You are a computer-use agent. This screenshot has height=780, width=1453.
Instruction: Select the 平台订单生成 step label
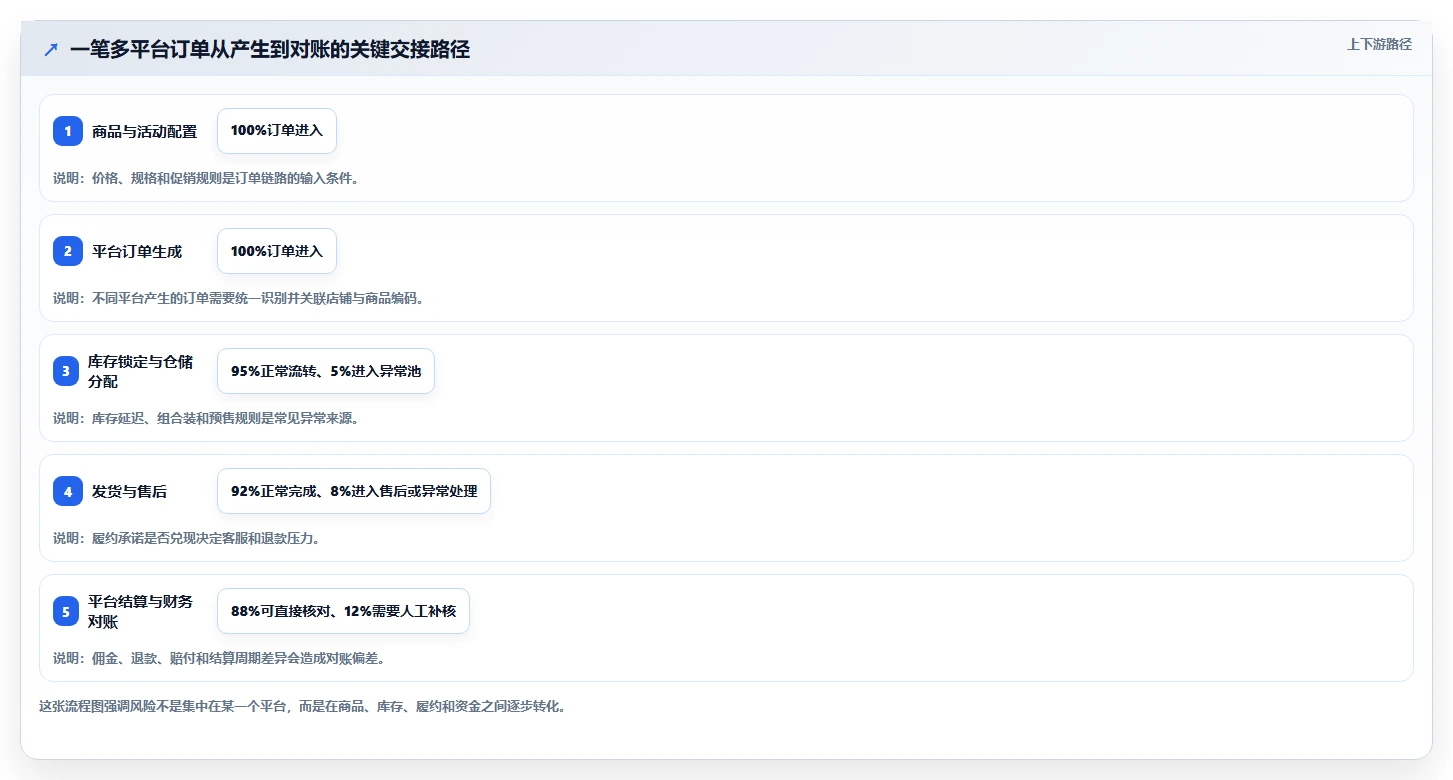[x=137, y=251]
